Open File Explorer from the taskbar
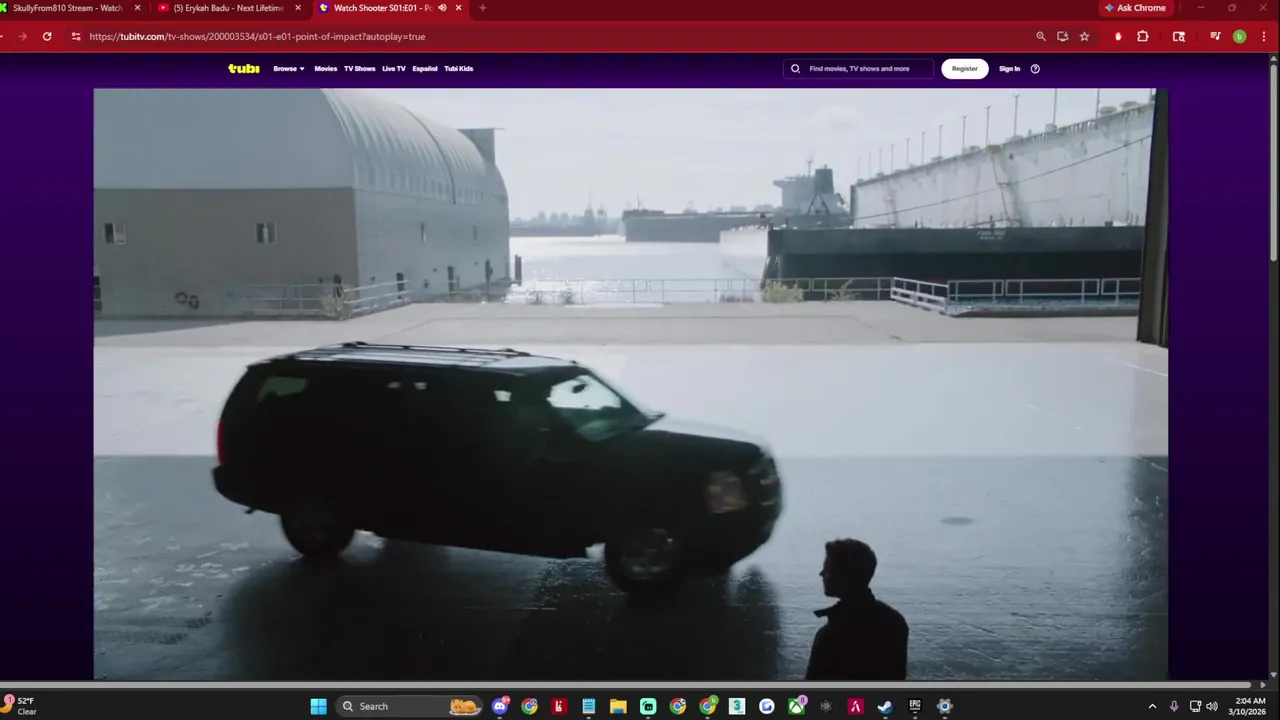The width and height of the screenshot is (1280, 720). pyautogui.click(x=618, y=706)
